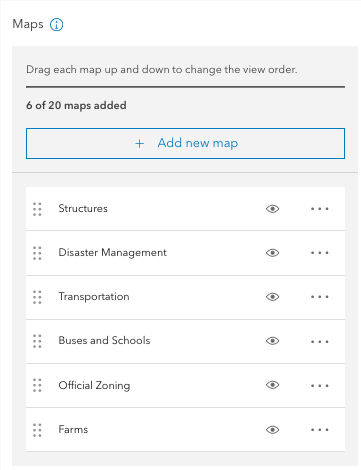Open more options for Buses and Schools
This screenshot has width=361, height=470.
[x=320, y=342]
